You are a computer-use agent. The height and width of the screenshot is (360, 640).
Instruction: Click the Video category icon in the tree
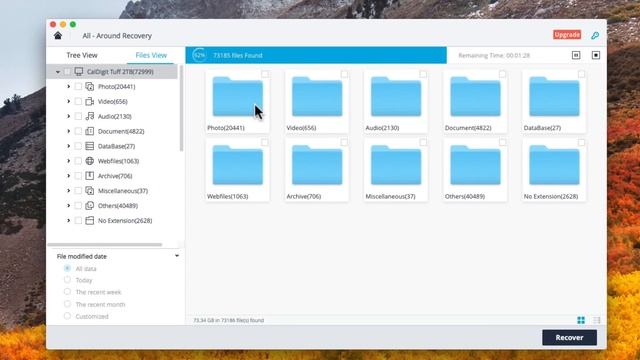coord(90,101)
